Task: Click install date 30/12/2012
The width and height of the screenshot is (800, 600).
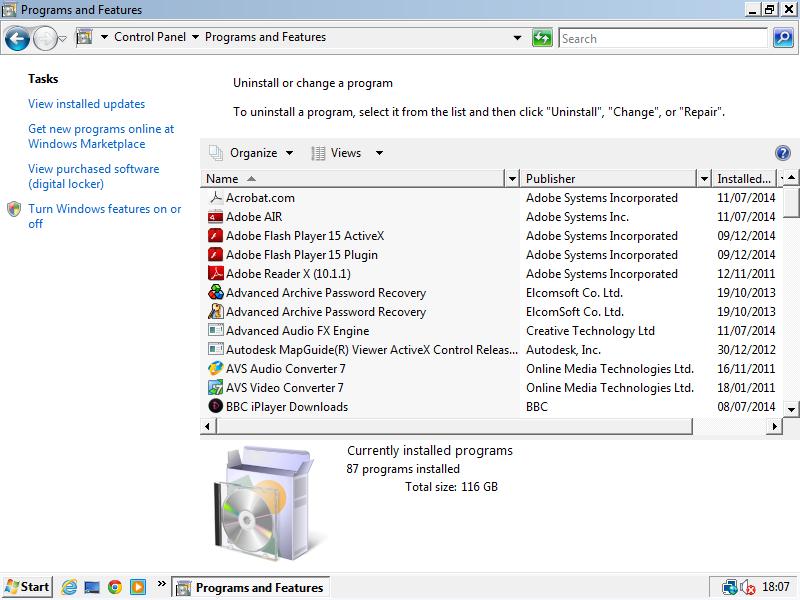Action: (746, 350)
